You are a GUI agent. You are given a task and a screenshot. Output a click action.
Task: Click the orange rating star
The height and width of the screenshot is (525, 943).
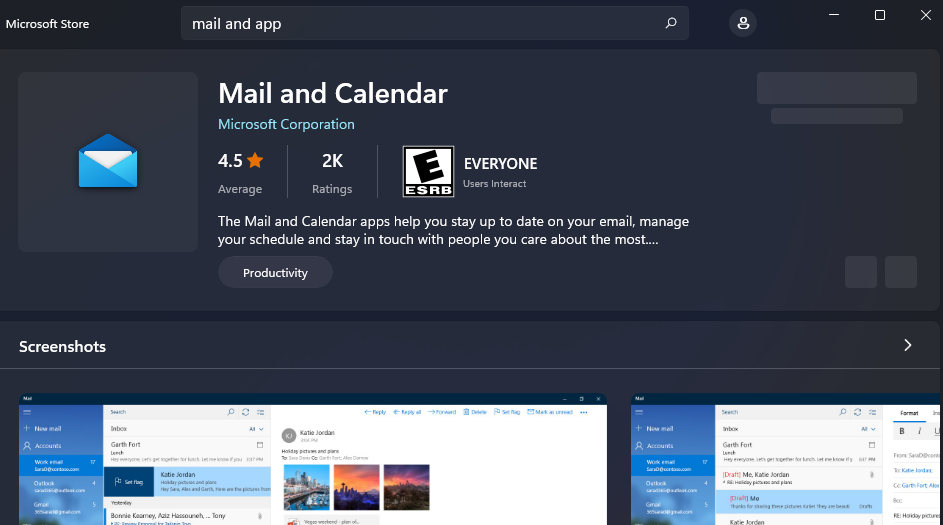pos(255,160)
